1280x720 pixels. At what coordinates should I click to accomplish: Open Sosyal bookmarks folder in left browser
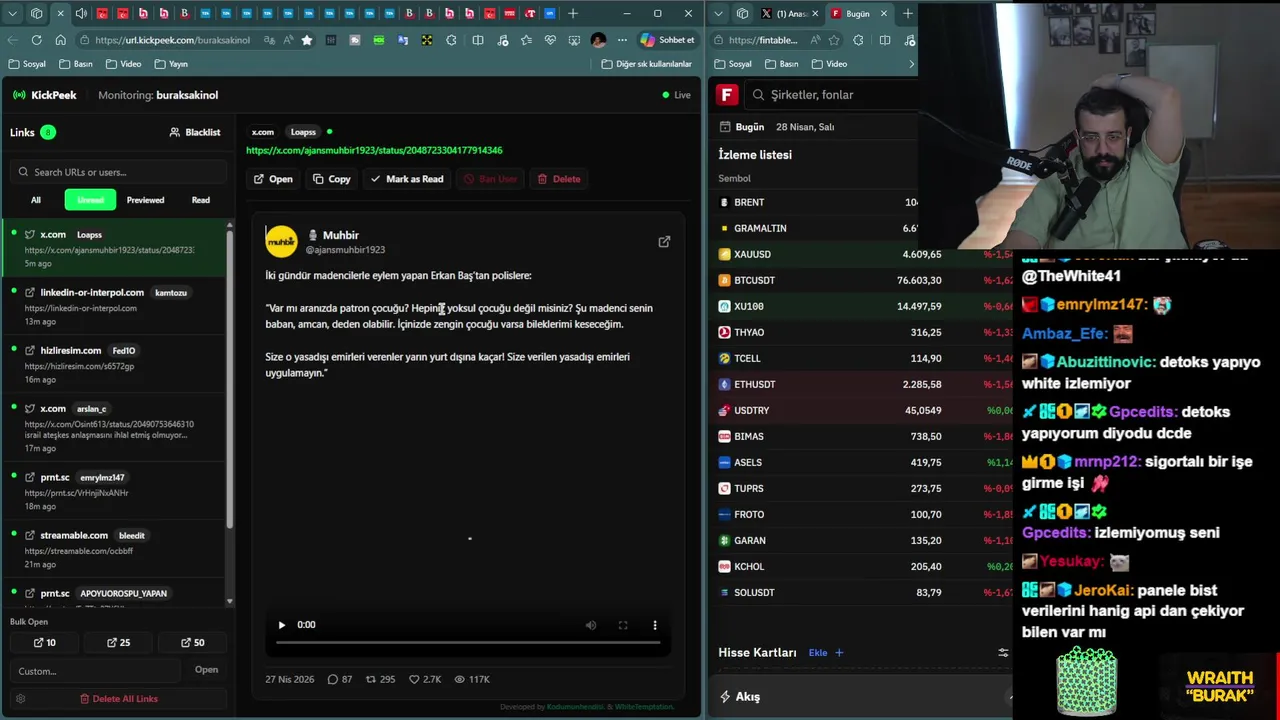pos(27,64)
